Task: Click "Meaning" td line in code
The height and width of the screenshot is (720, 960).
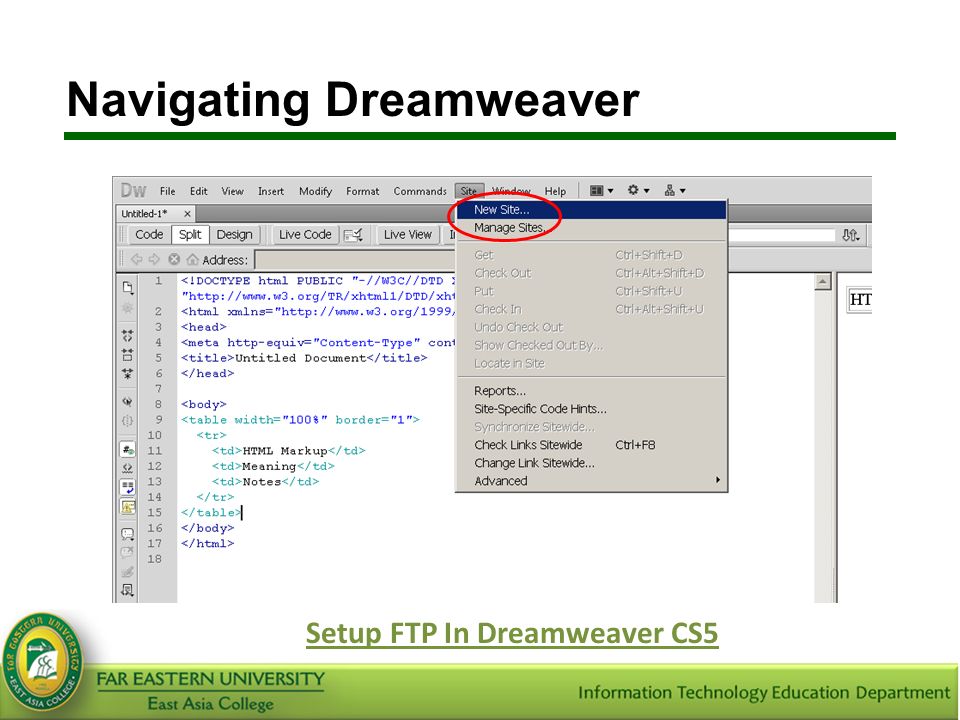Action: [274, 466]
